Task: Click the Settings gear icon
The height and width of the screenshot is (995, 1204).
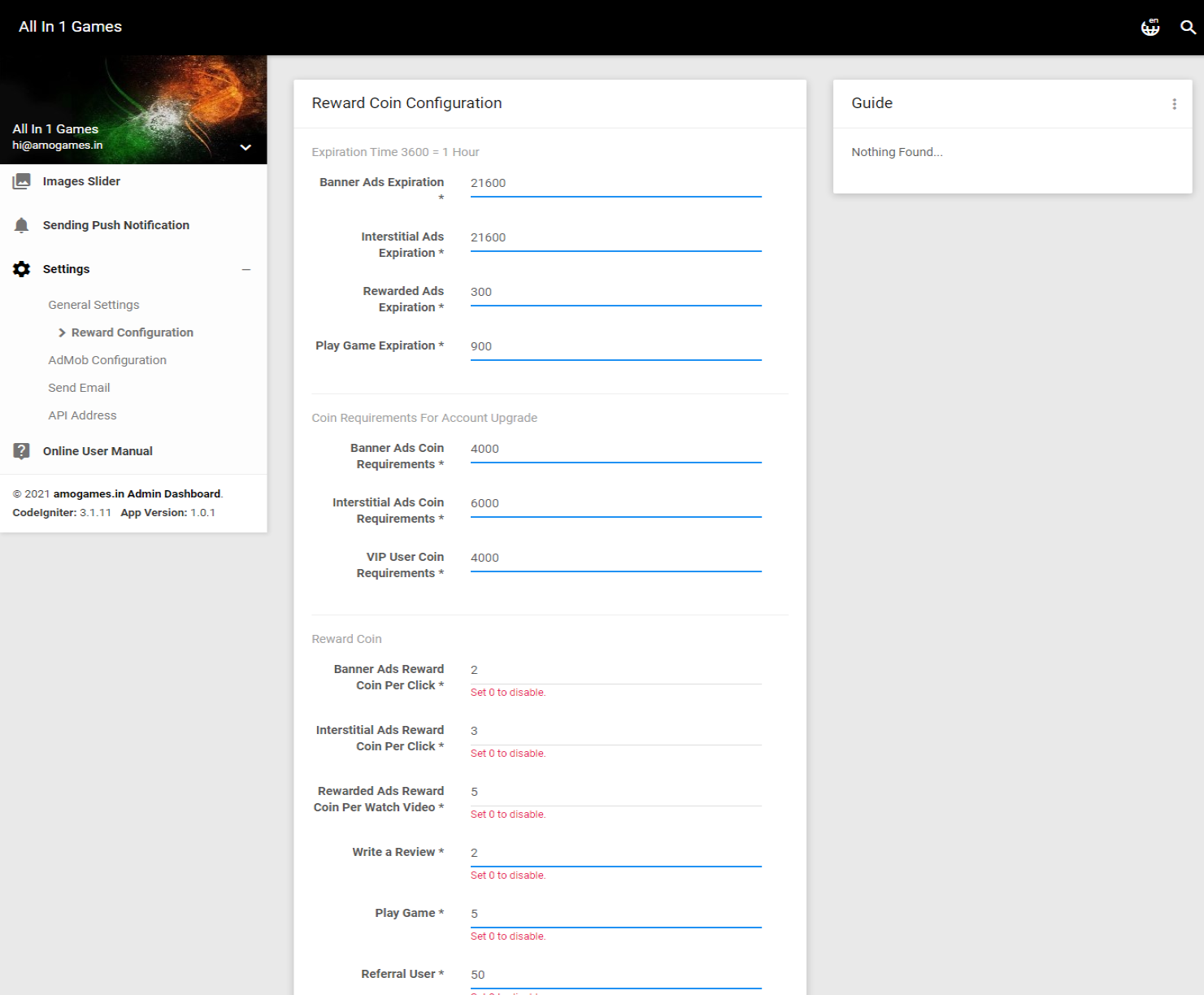Action: [22, 269]
